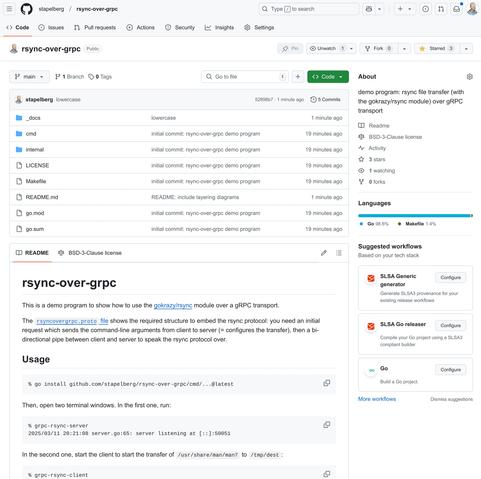Open the Security tab
Viewport: 481px width, 479px height.
(180, 28)
